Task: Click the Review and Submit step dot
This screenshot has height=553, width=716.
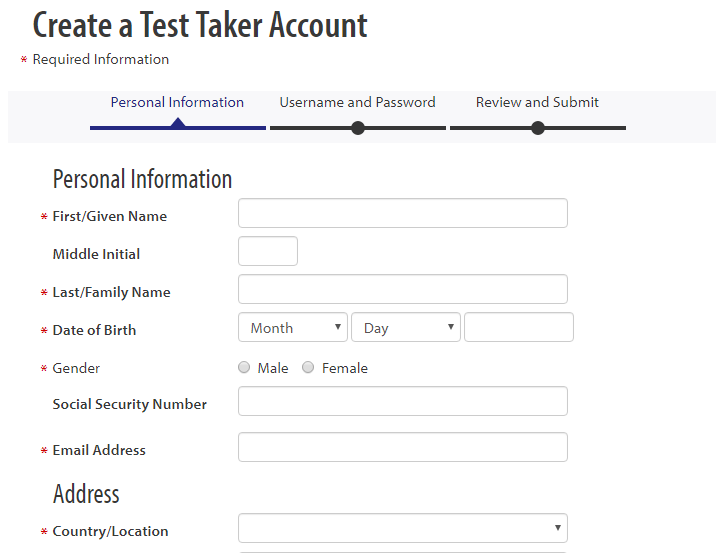Action: 538,128
